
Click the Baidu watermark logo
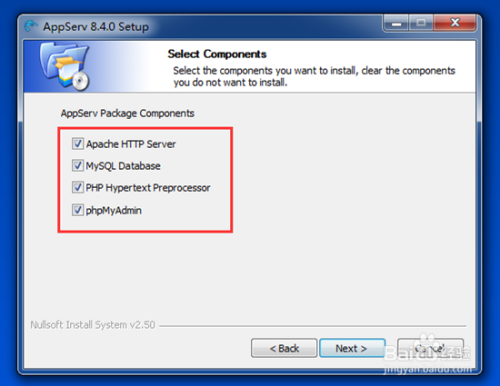(427, 350)
